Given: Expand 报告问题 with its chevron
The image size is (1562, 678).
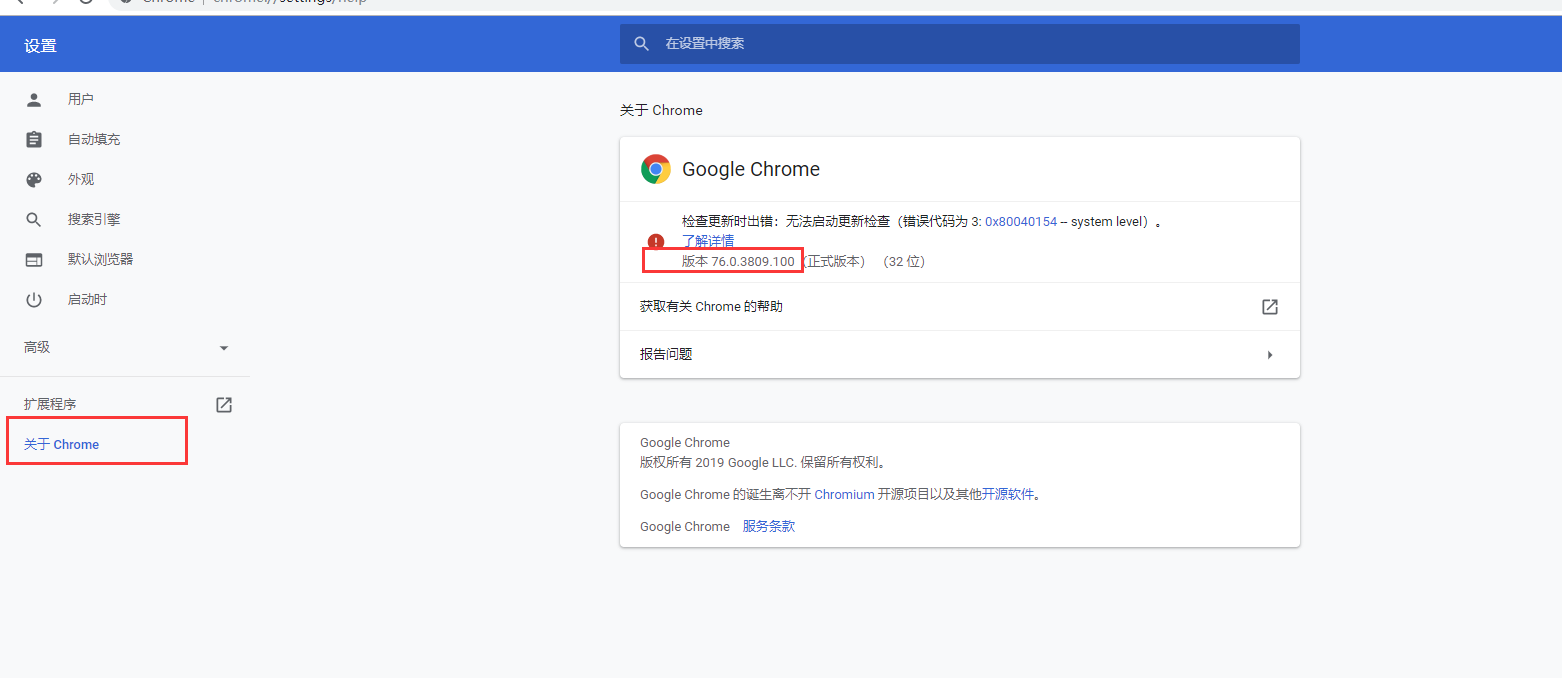Looking at the screenshot, I should 1270,354.
